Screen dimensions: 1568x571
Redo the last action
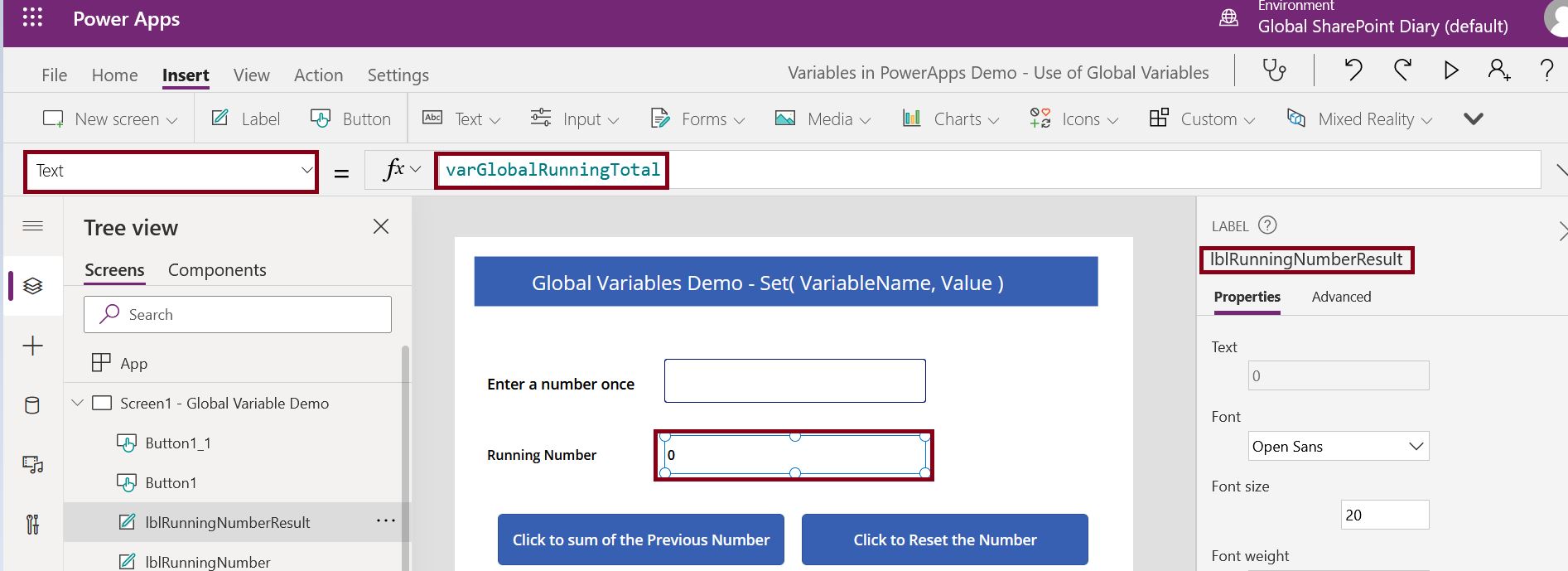pyautogui.click(x=1402, y=70)
